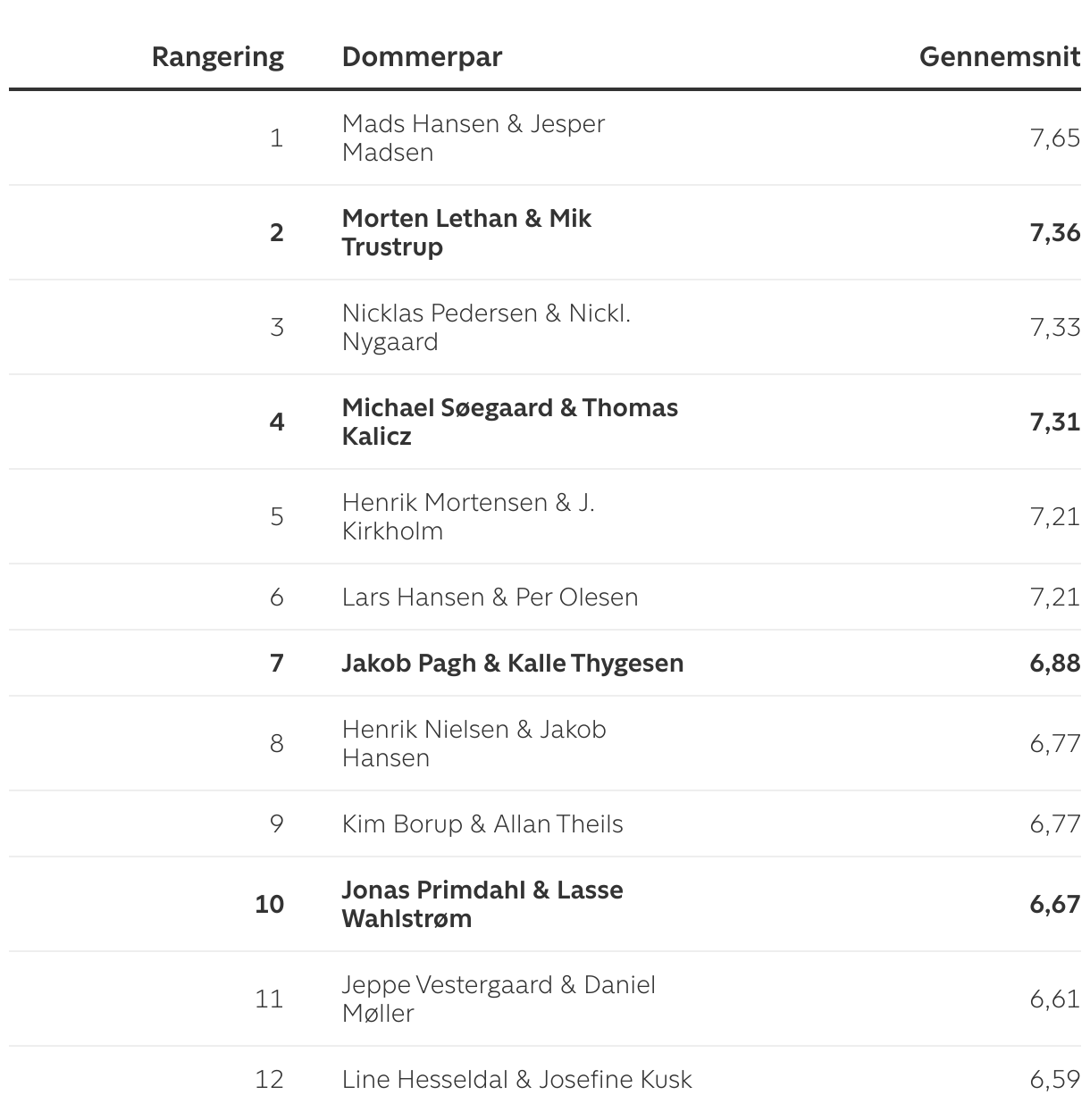Click the average value 6,88
The image size is (1090, 1120).
pyautogui.click(x=1054, y=663)
